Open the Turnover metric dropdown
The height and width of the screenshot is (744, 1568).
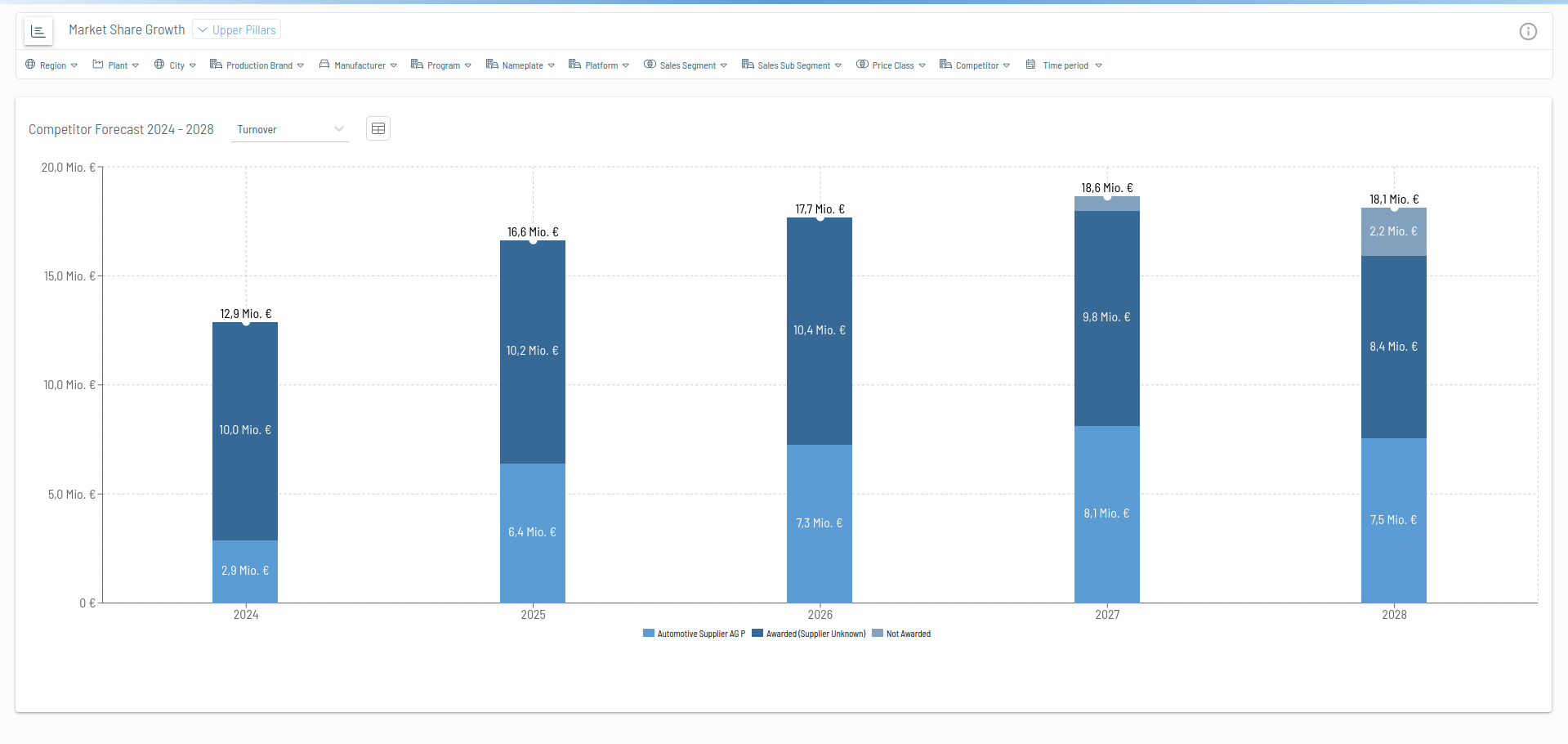290,129
